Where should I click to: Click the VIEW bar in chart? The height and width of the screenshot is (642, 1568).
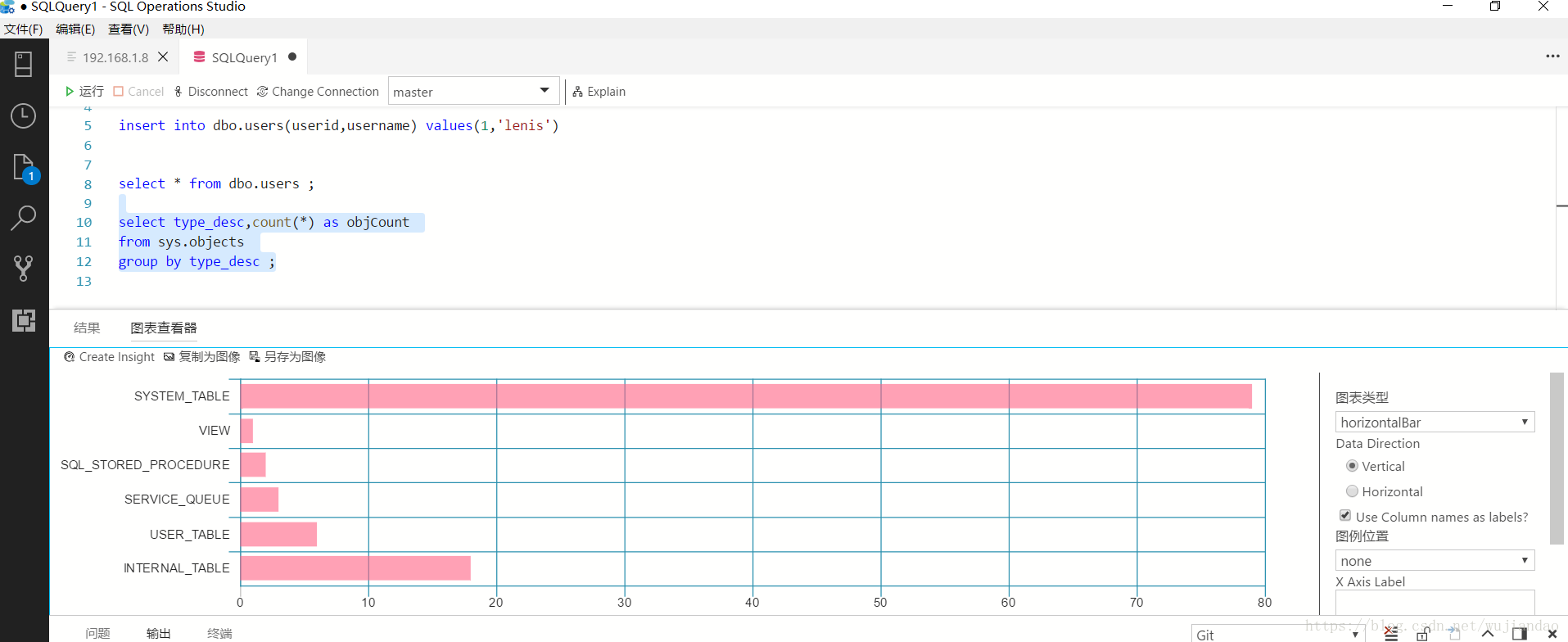click(246, 431)
